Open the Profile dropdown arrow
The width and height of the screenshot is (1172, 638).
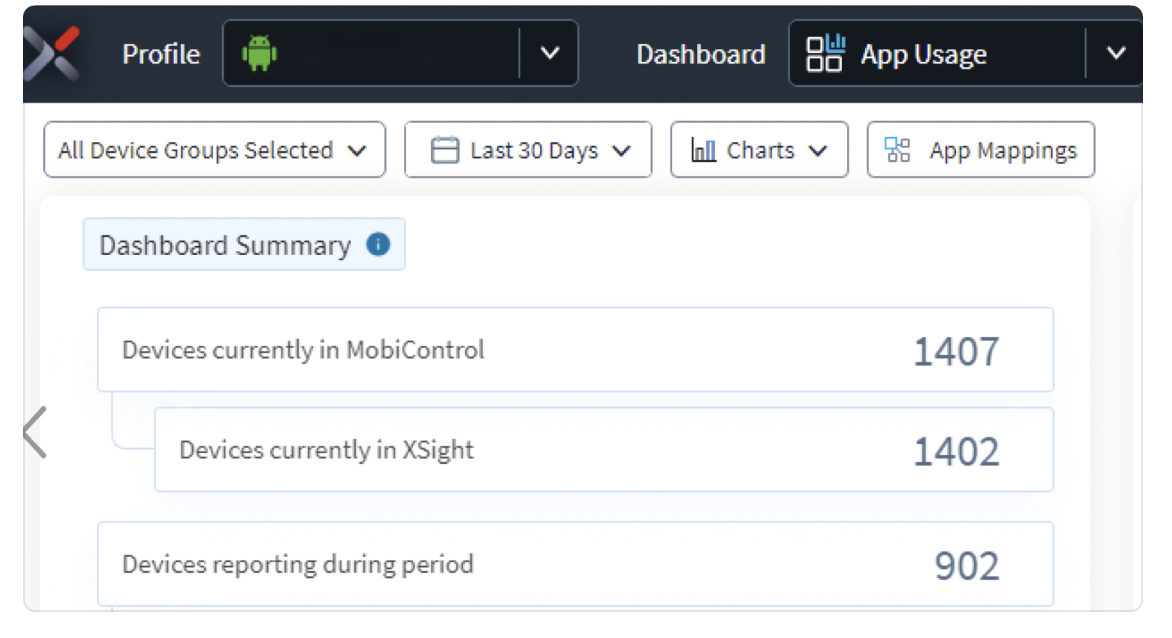coord(549,54)
